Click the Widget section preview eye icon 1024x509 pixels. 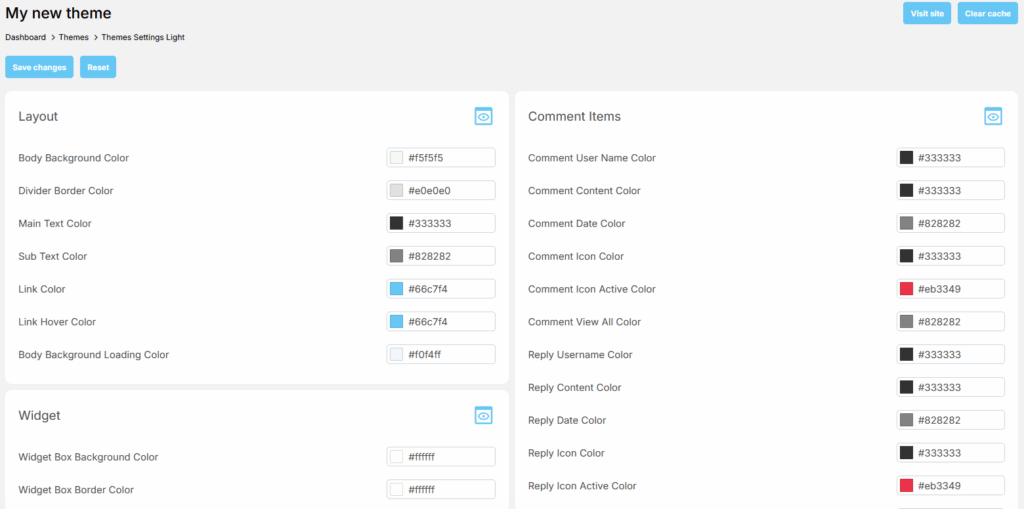[x=483, y=415]
